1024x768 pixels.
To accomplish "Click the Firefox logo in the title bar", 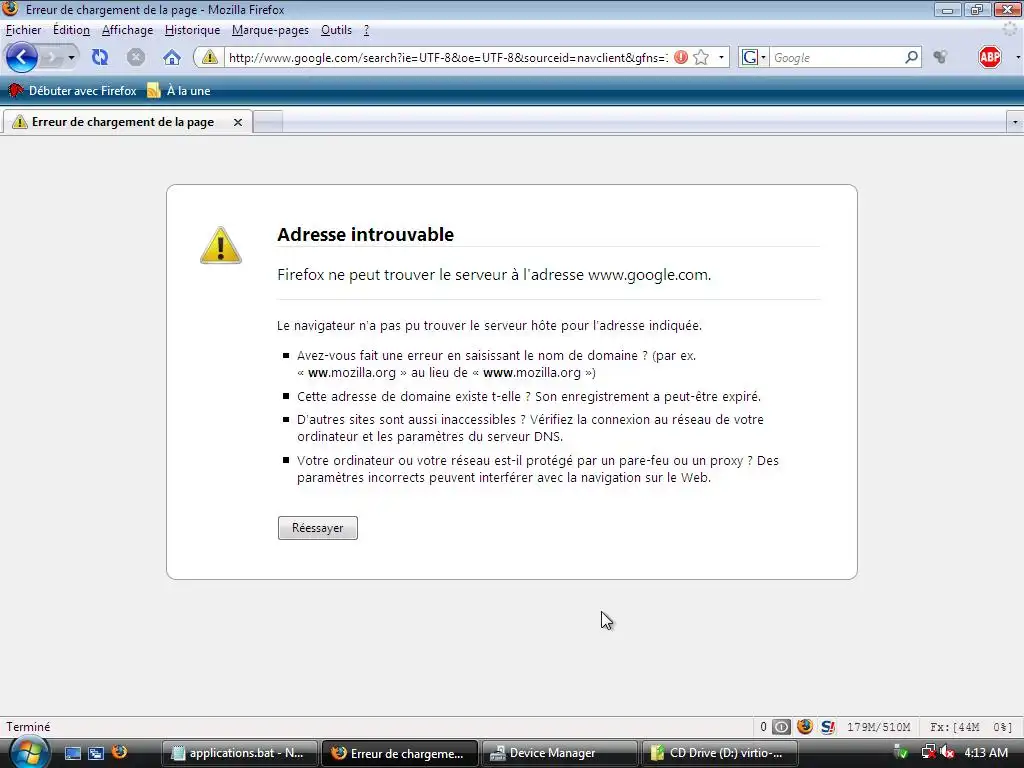I will 10,9.
